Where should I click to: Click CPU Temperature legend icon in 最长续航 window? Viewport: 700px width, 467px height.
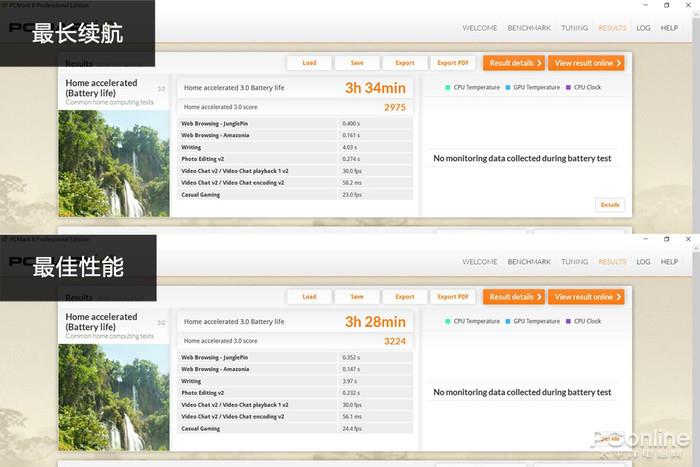449,88
